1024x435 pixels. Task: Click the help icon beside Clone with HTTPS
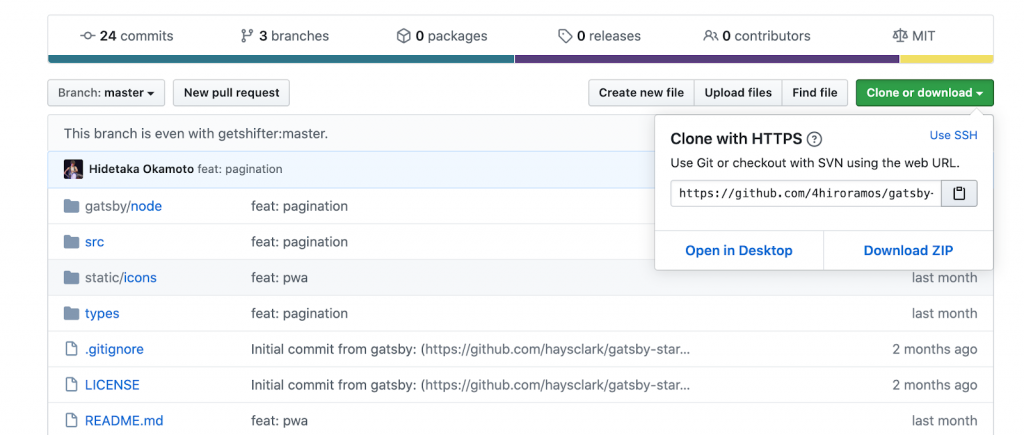pyautogui.click(x=814, y=139)
